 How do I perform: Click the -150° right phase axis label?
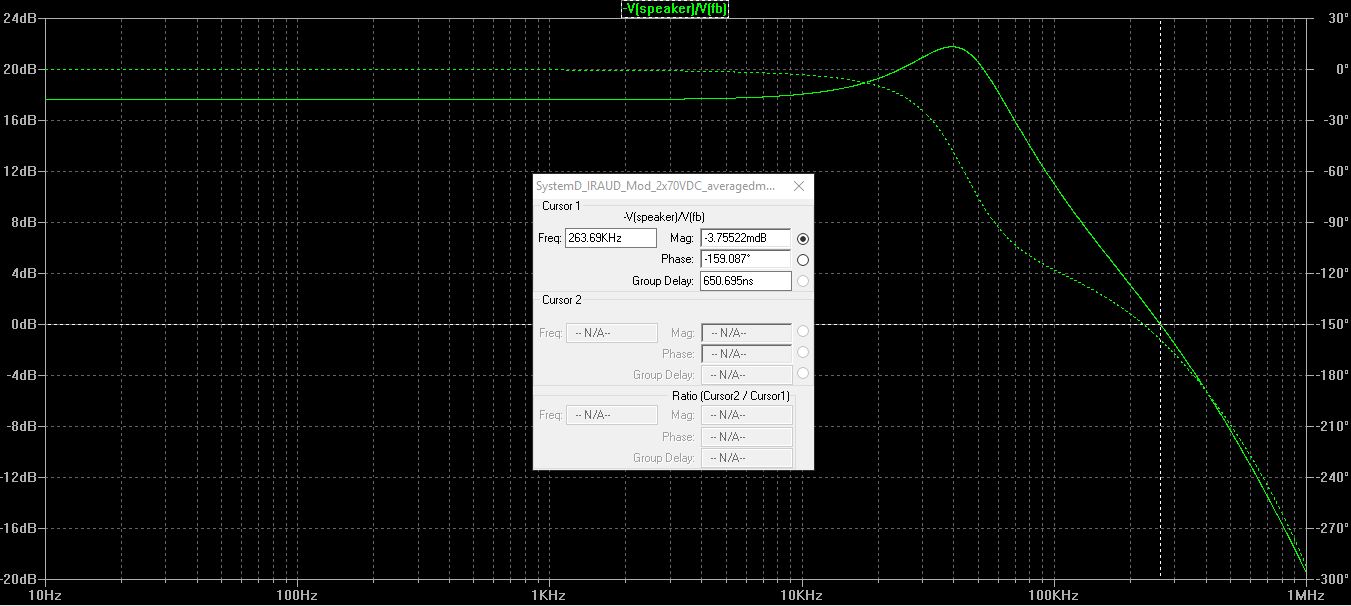[1333, 324]
